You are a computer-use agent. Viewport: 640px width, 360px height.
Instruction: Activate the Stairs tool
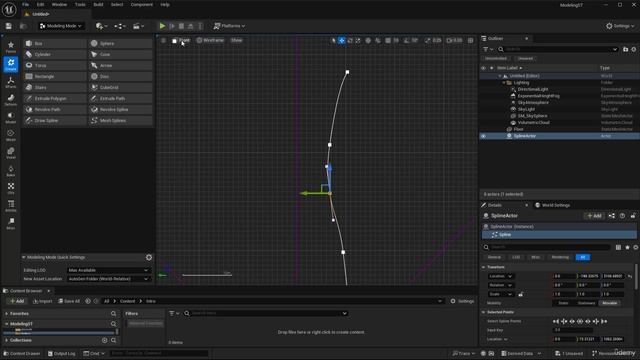(x=55, y=87)
